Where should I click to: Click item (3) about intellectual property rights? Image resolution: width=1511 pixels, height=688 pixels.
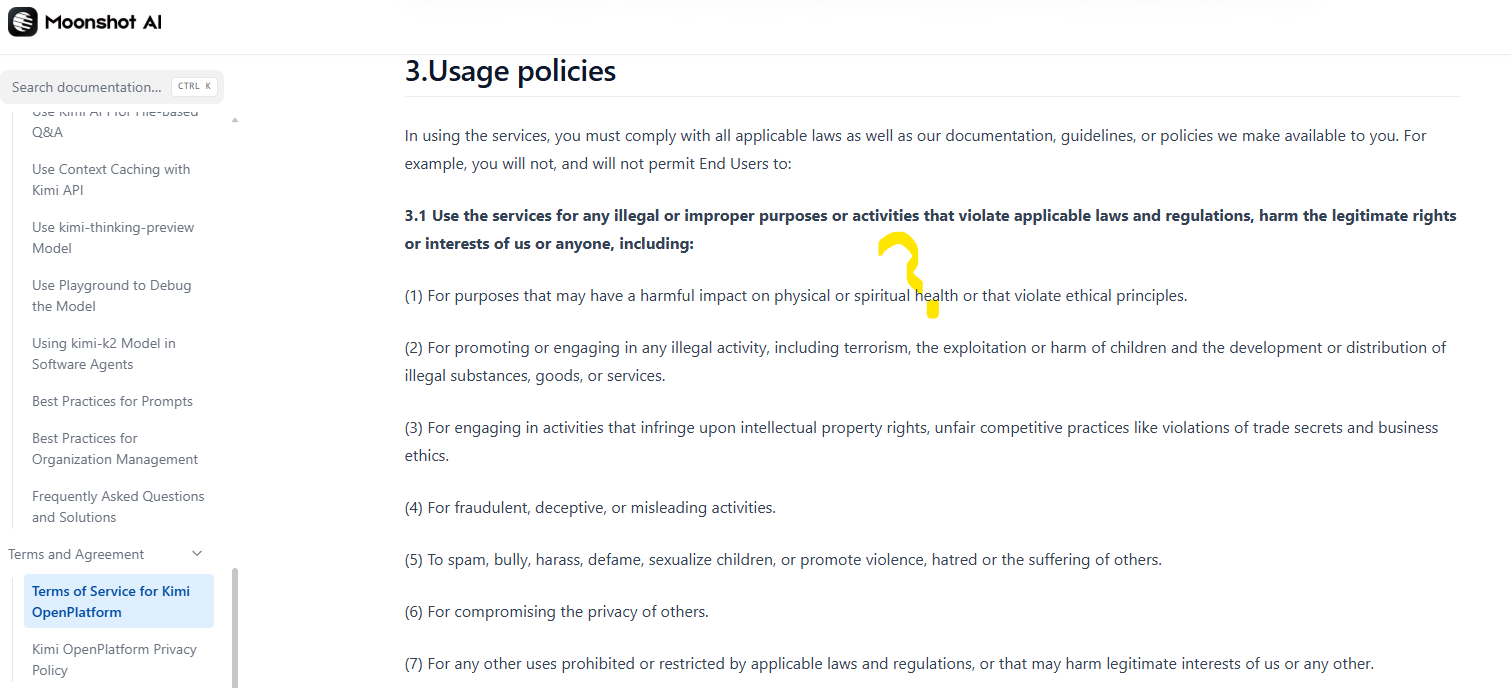922,441
